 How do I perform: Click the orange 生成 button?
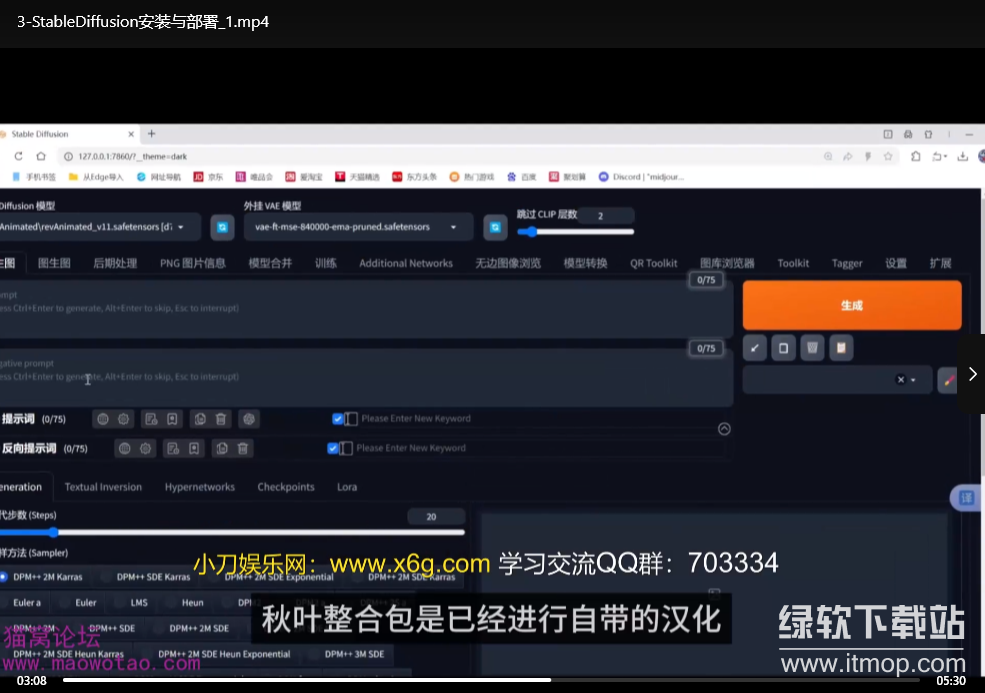[852, 305]
